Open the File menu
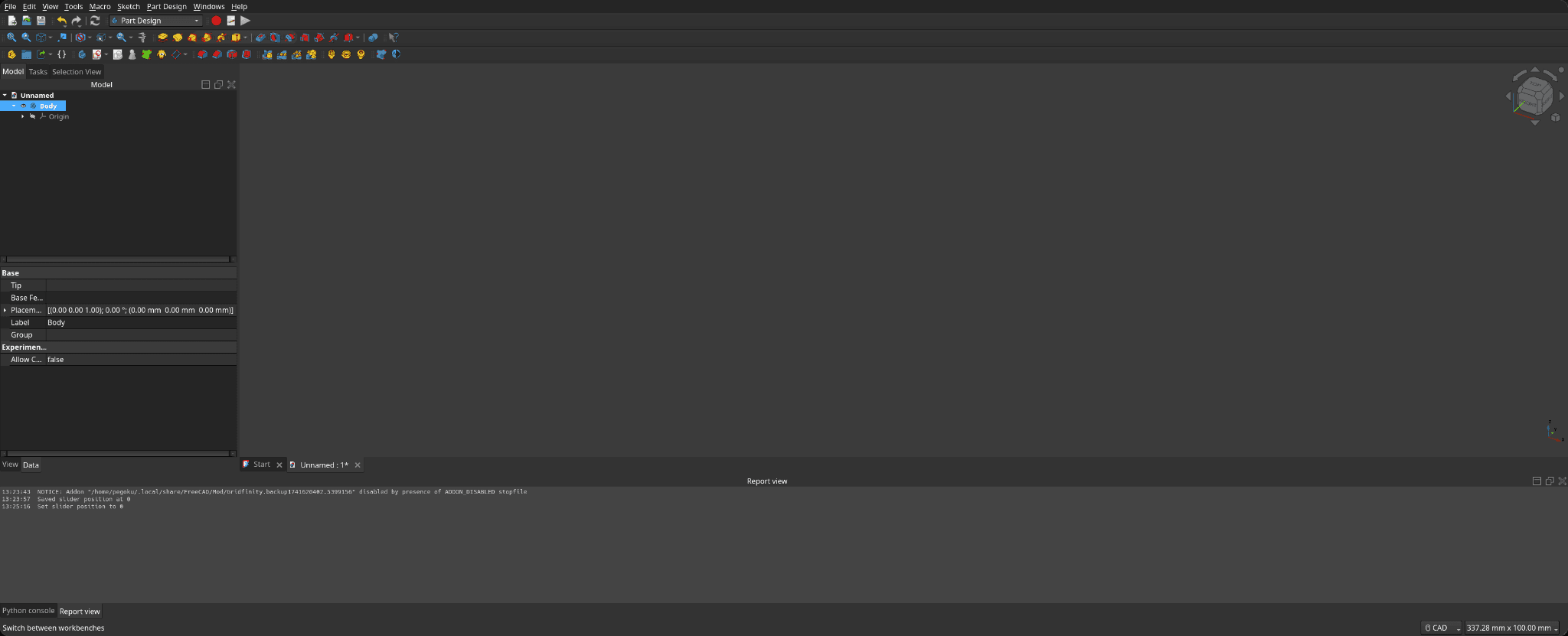The width and height of the screenshot is (1568, 636). (10, 6)
